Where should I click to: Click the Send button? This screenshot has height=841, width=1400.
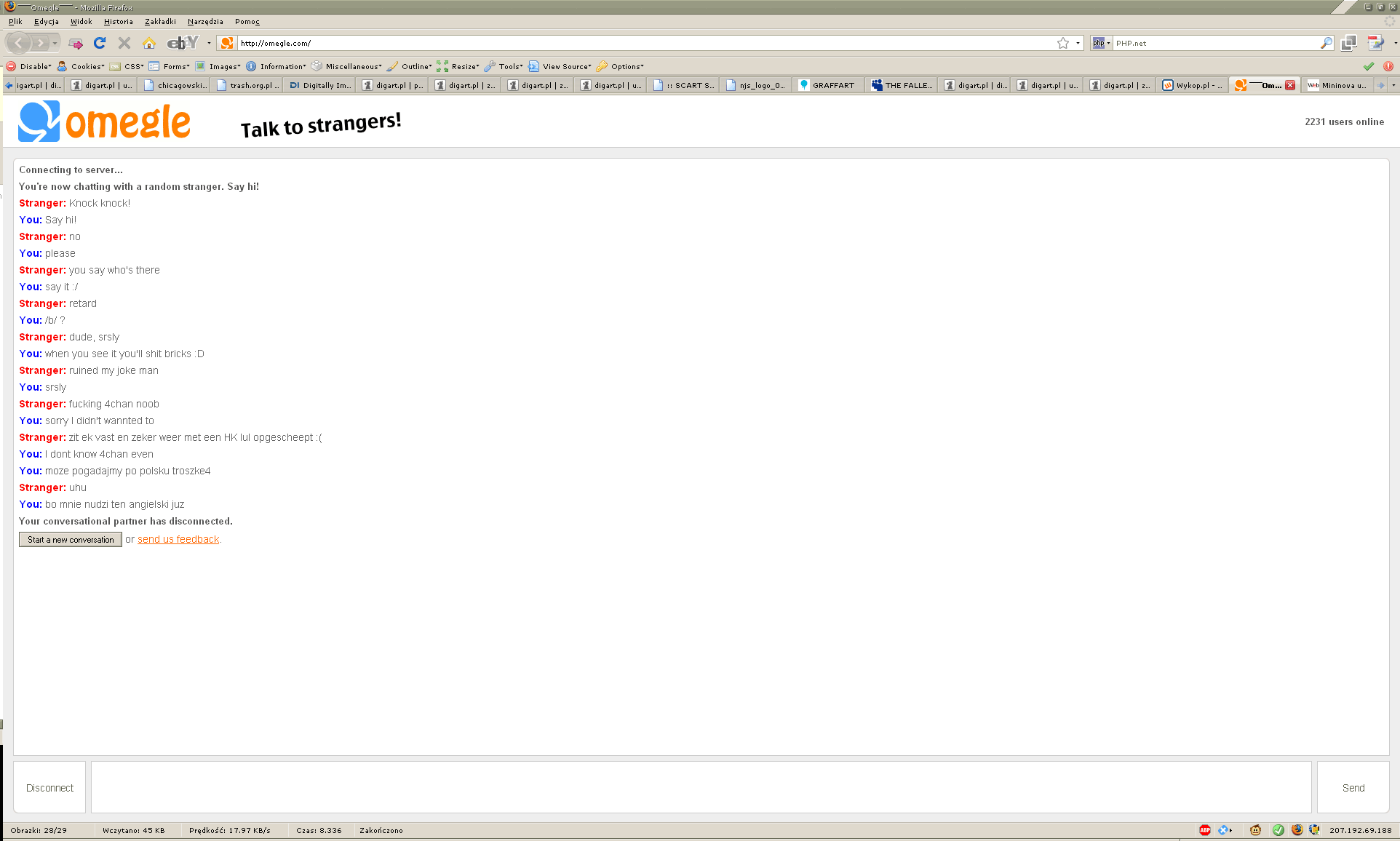point(1353,788)
